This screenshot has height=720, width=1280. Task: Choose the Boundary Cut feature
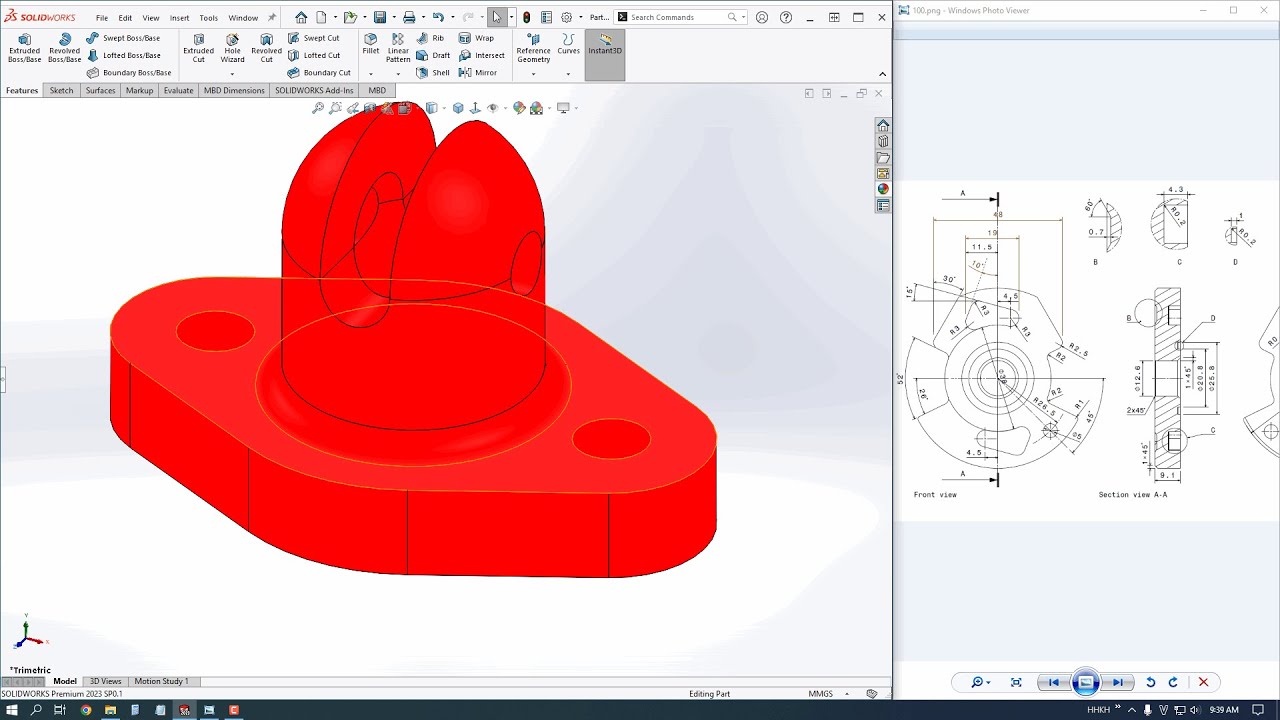click(x=319, y=72)
